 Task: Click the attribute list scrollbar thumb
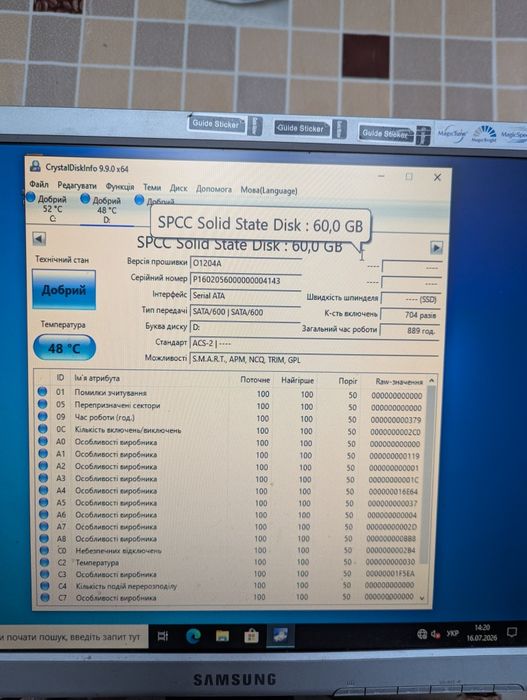point(427,473)
